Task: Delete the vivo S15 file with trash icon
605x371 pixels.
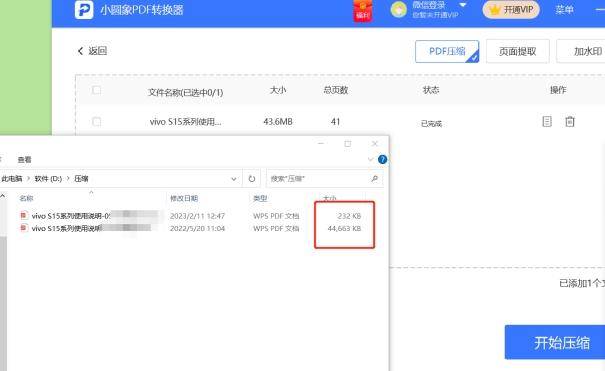Action: click(570, 121)
